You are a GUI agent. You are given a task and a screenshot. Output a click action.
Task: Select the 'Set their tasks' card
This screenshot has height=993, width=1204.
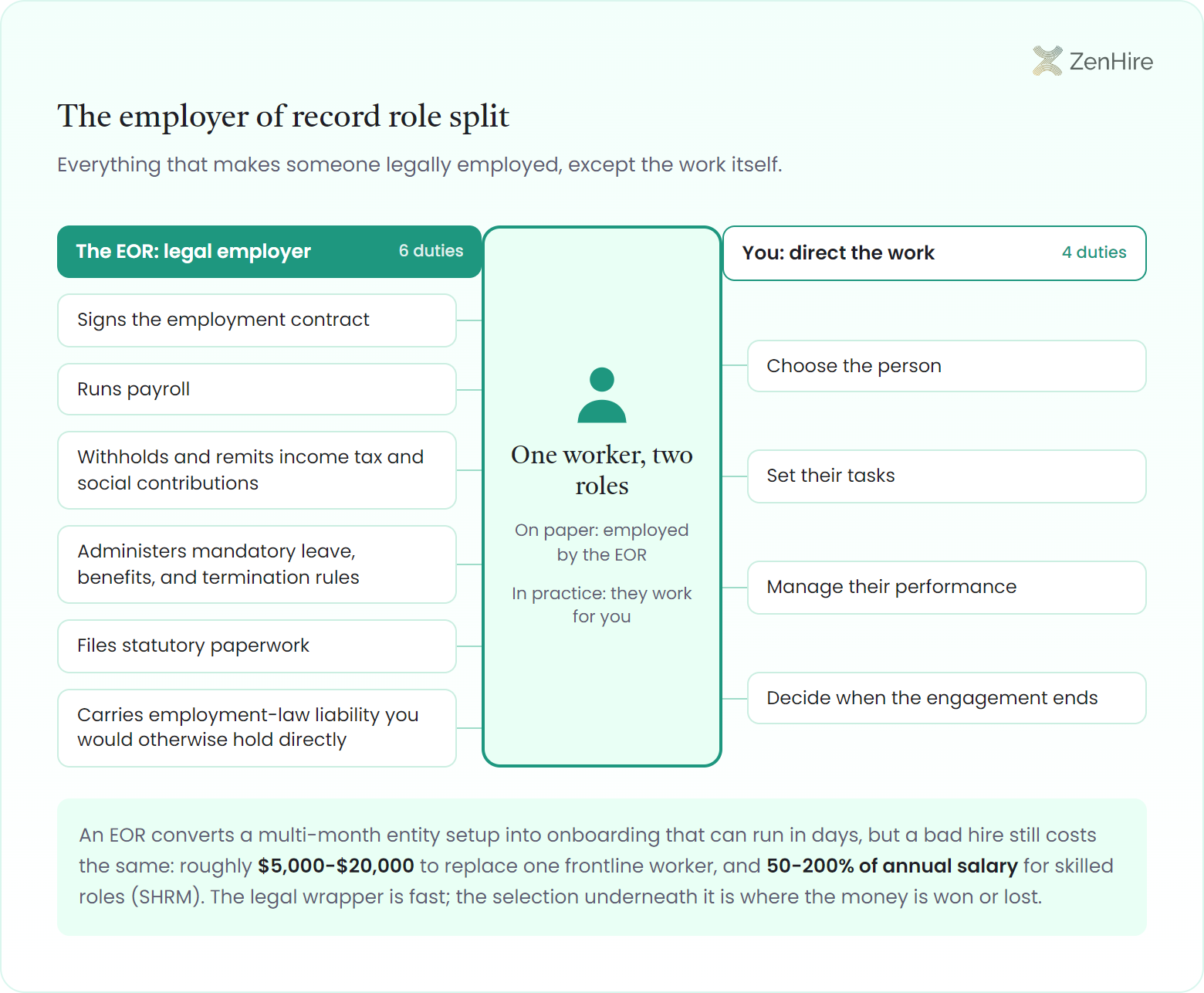pos(947,476)
